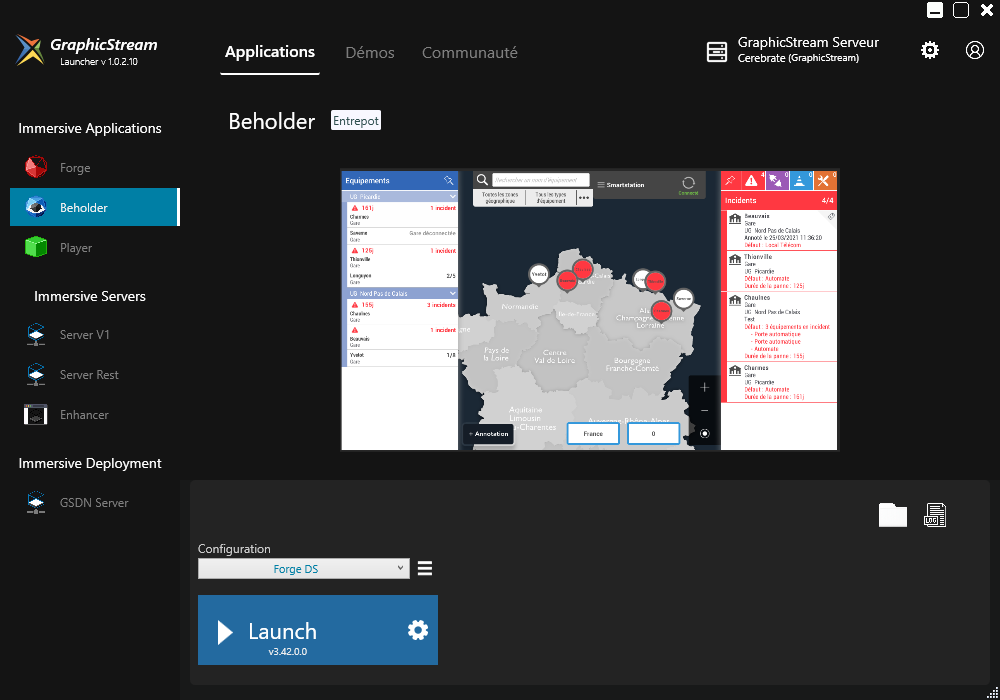
Task: Switch to the Applications tab
Action: (x=270, y=52)
